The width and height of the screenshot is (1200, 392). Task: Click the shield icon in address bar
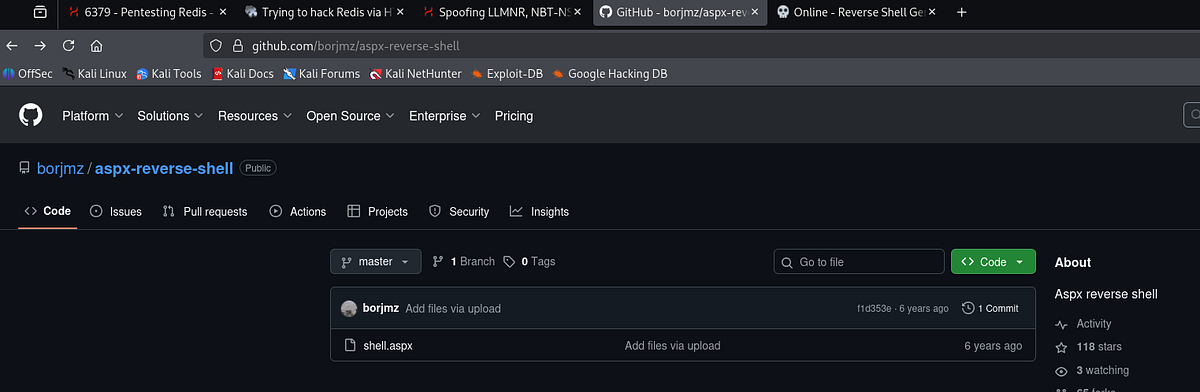pyautogui.click(x=216, y=46)
